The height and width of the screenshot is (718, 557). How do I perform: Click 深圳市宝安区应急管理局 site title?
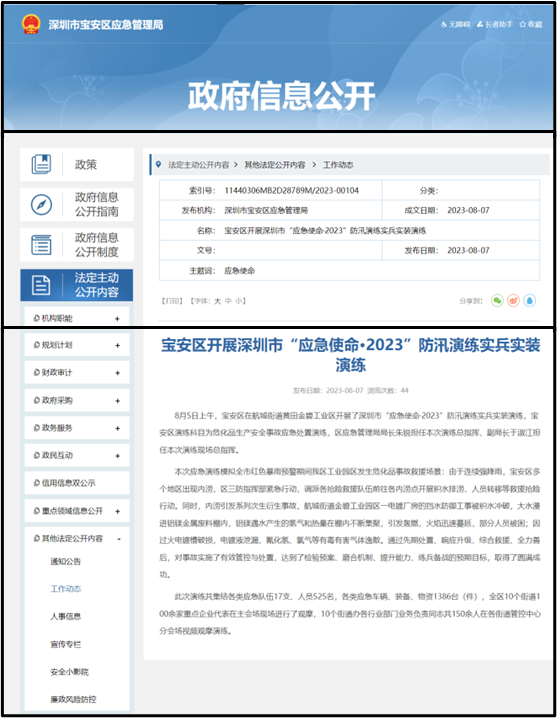(106, 25)
